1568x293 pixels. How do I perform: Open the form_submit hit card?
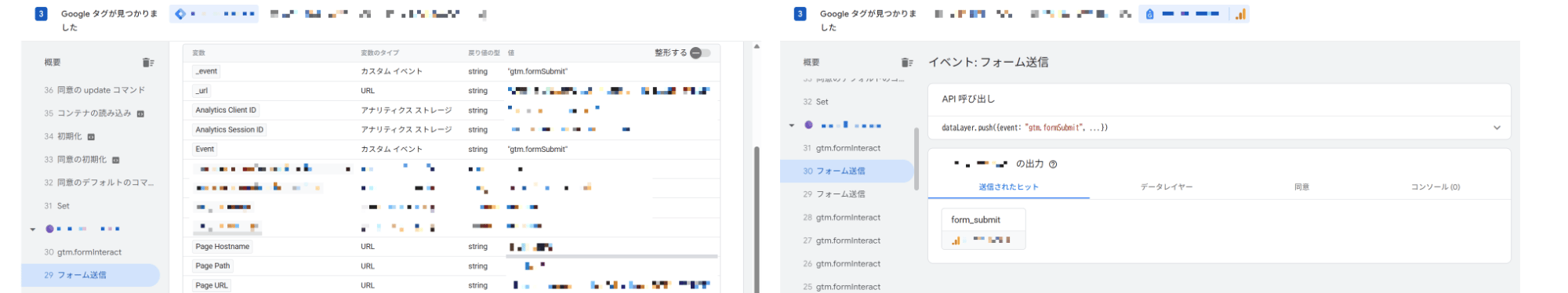point(983,229)
